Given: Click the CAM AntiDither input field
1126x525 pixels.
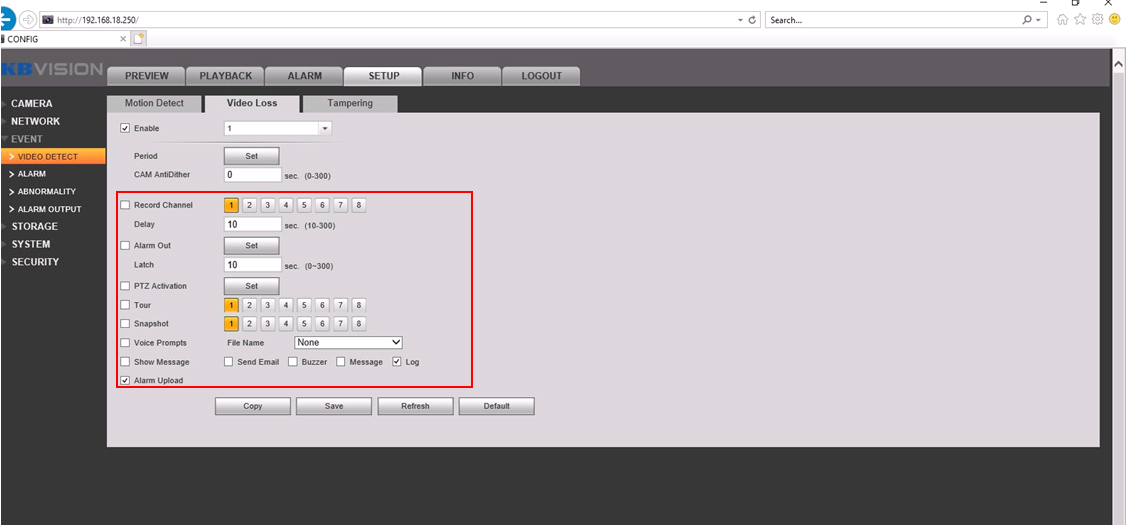Looking at the screenshot, I should pyautogui.click(x=252, y=175).
